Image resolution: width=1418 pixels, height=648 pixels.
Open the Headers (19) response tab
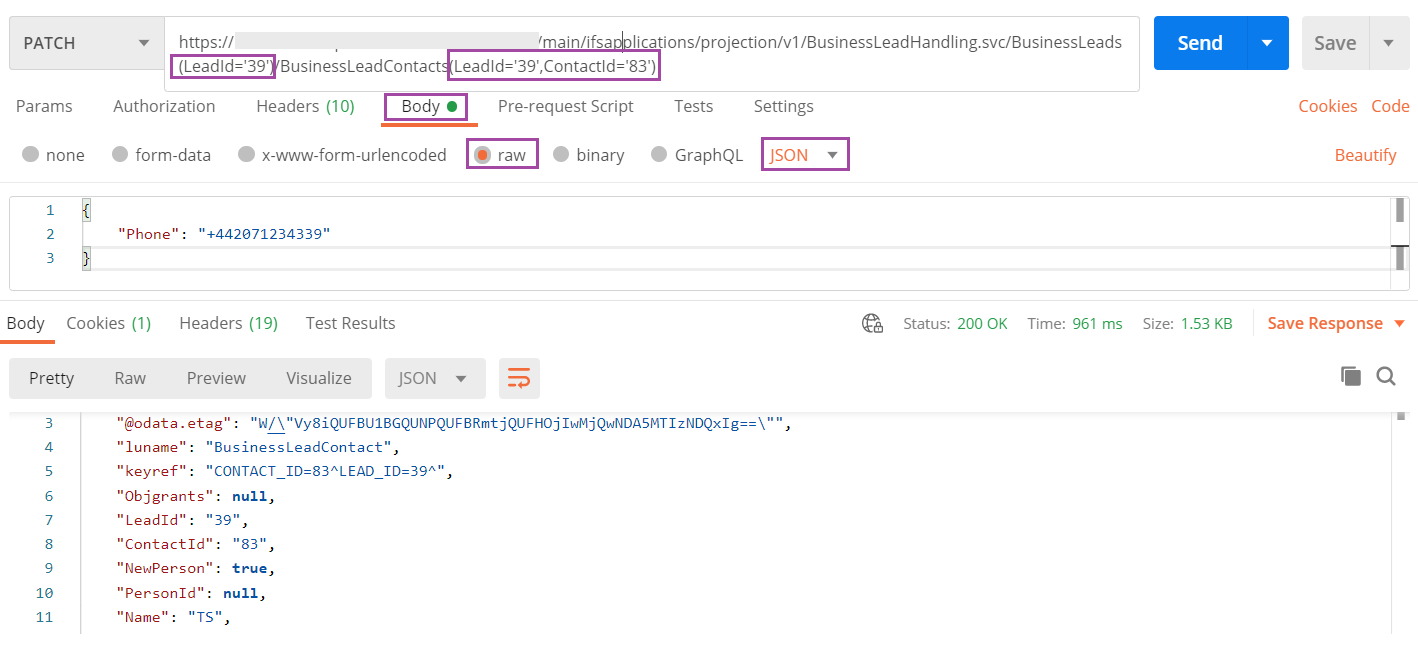tap(228, 323)
